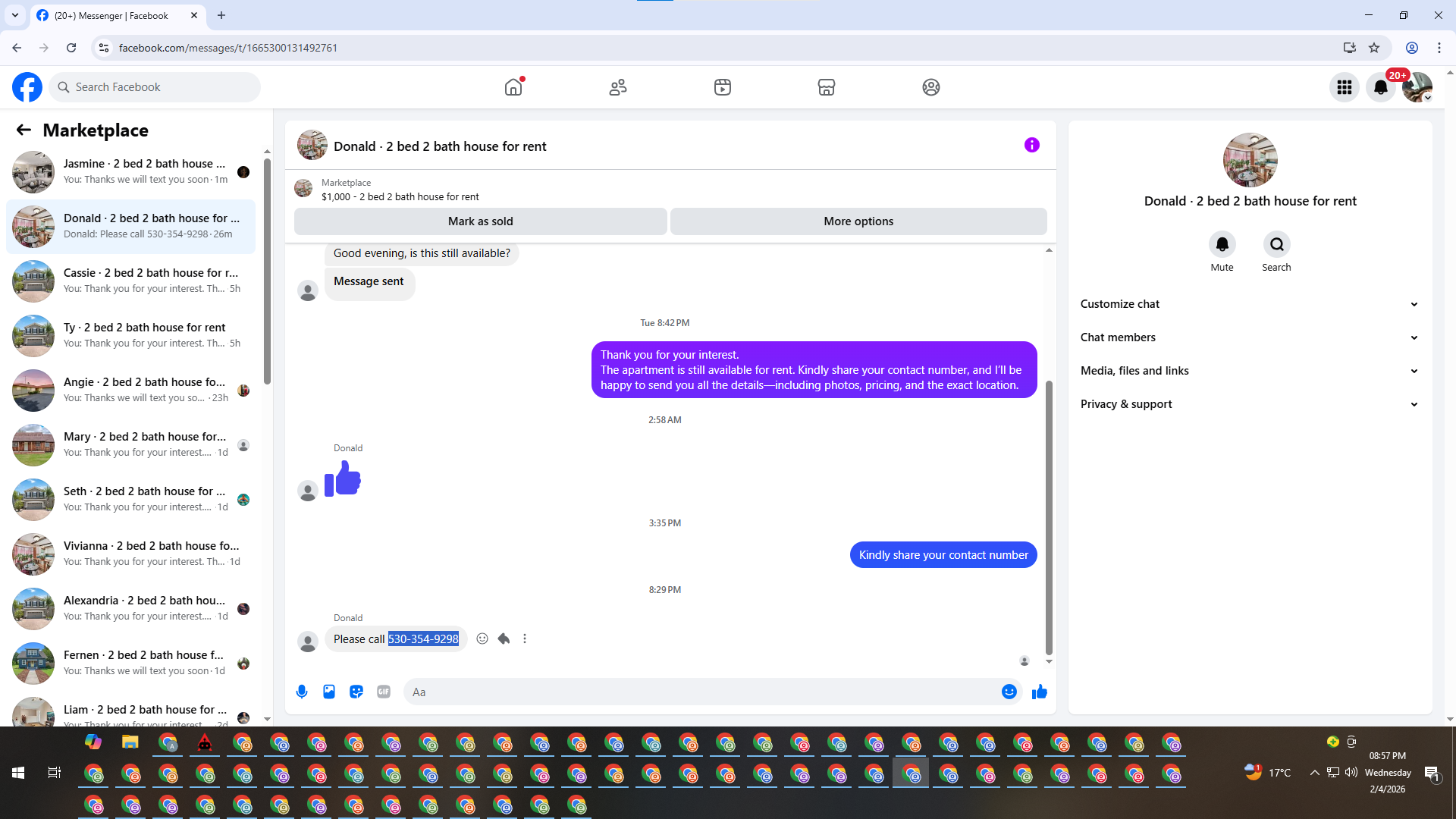Choose a sticker icon in composer

356,692
